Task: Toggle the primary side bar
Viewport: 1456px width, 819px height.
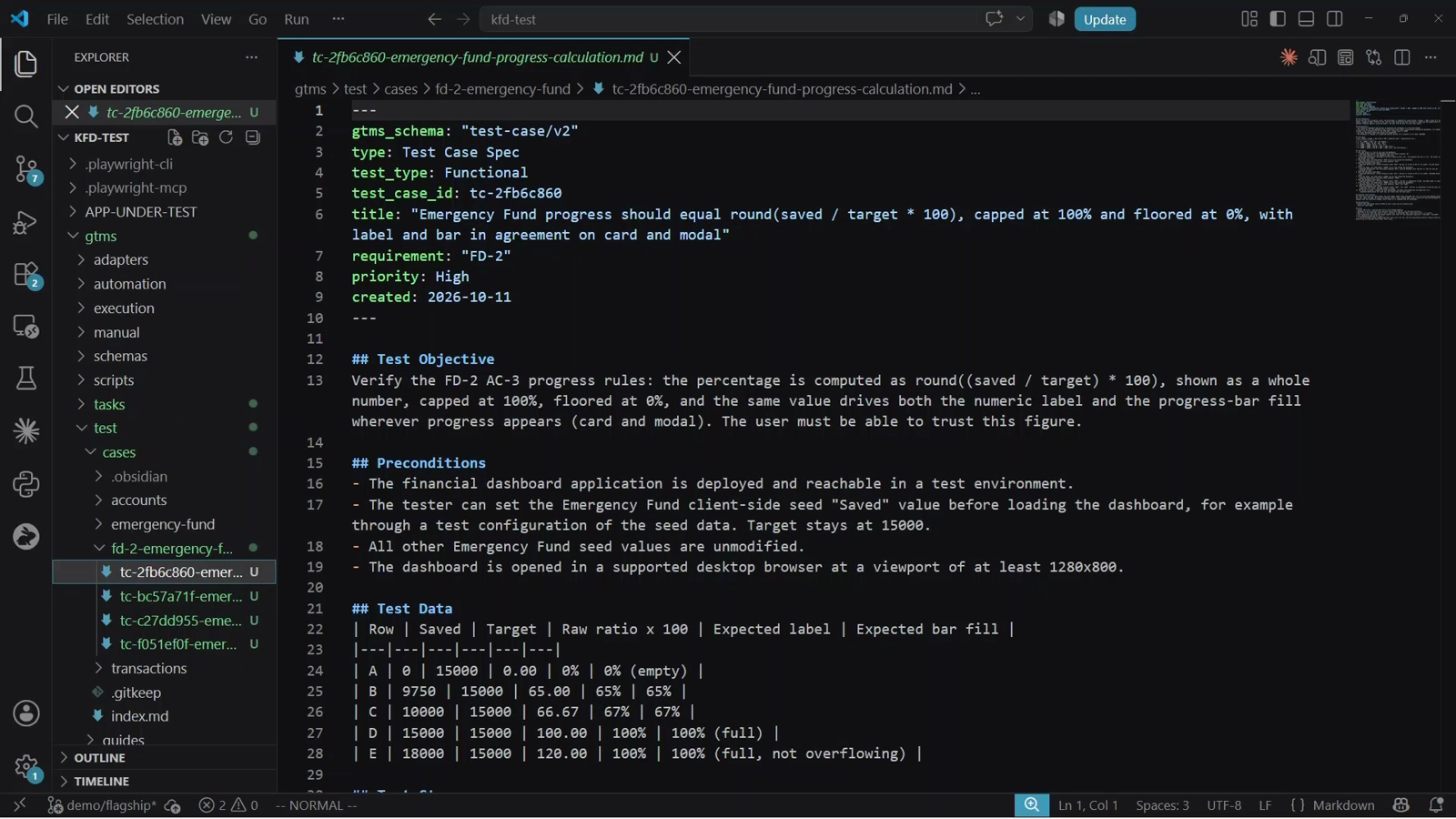Action: point(1278,19)
